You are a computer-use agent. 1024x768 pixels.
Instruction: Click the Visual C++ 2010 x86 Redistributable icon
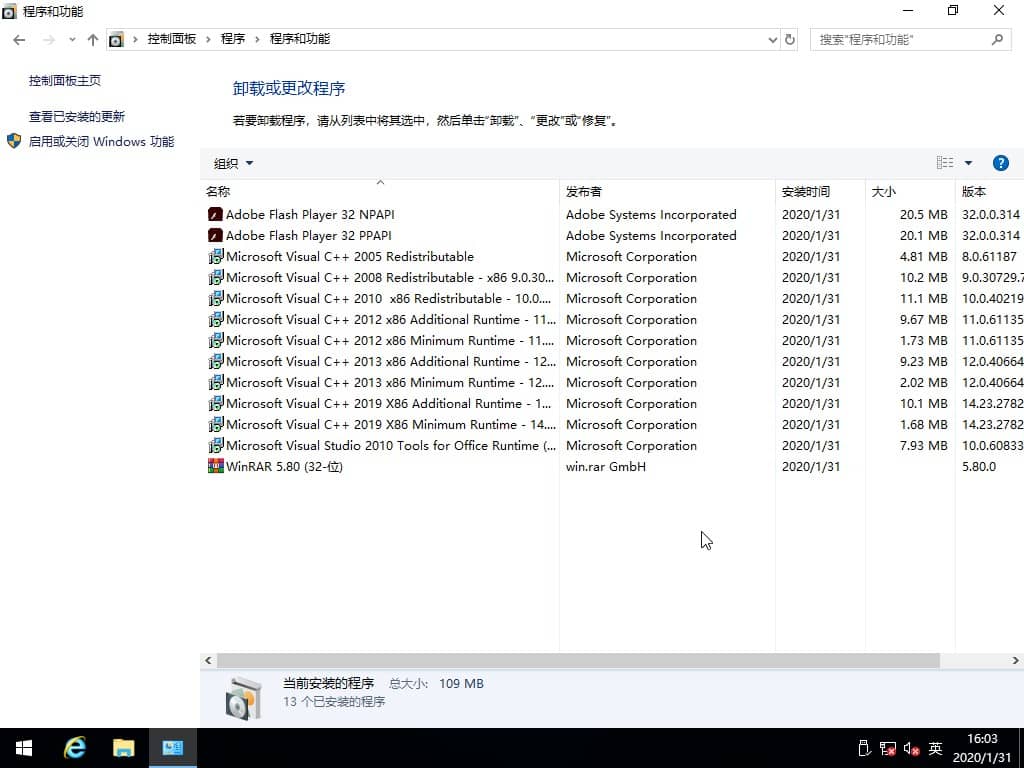pyautogui.click(x=216, y=298)
